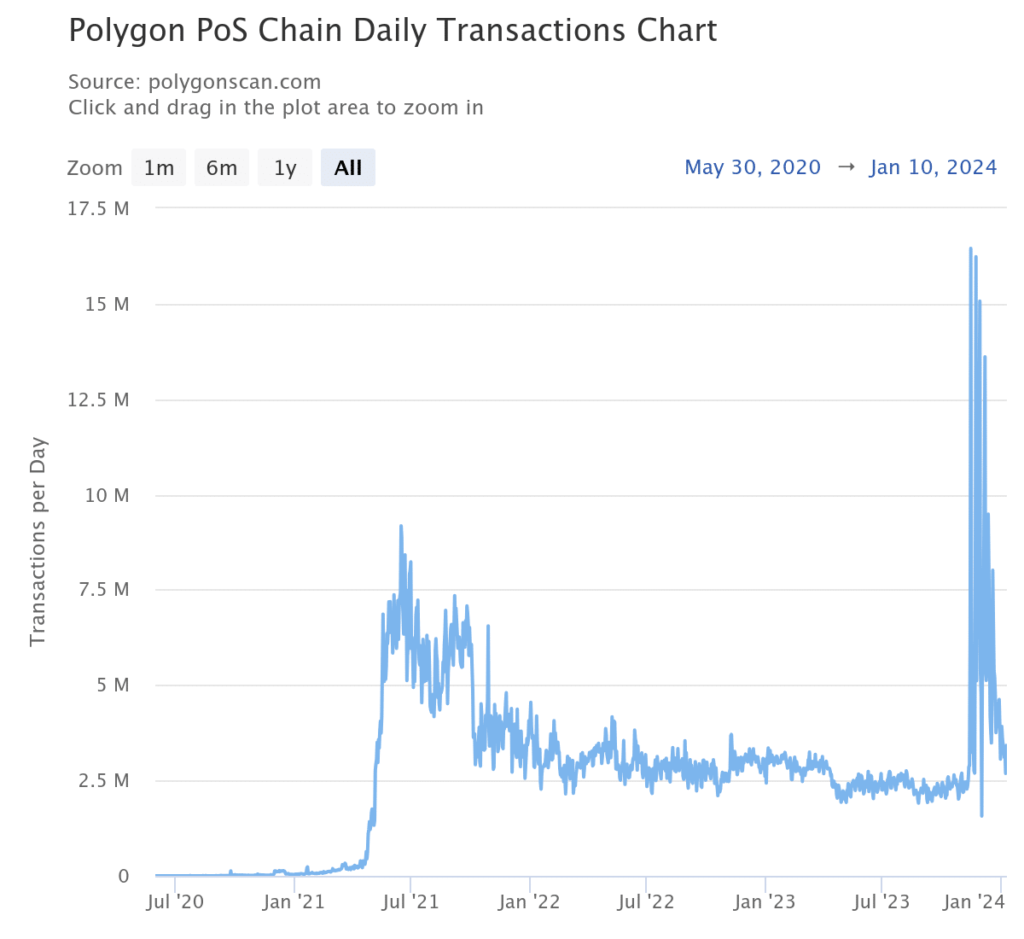Screen dimensions: 1024x939
Task: Switch zoom range to 1y
Action: (285, 168)
